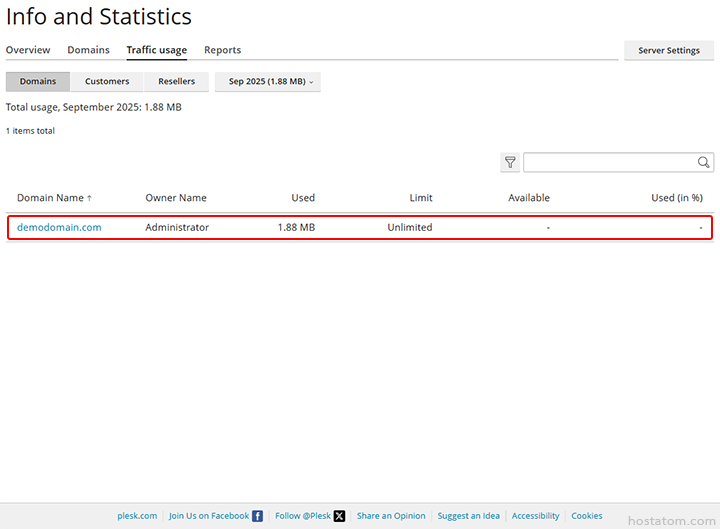Open the Accessibility footer link

point(535,516)
